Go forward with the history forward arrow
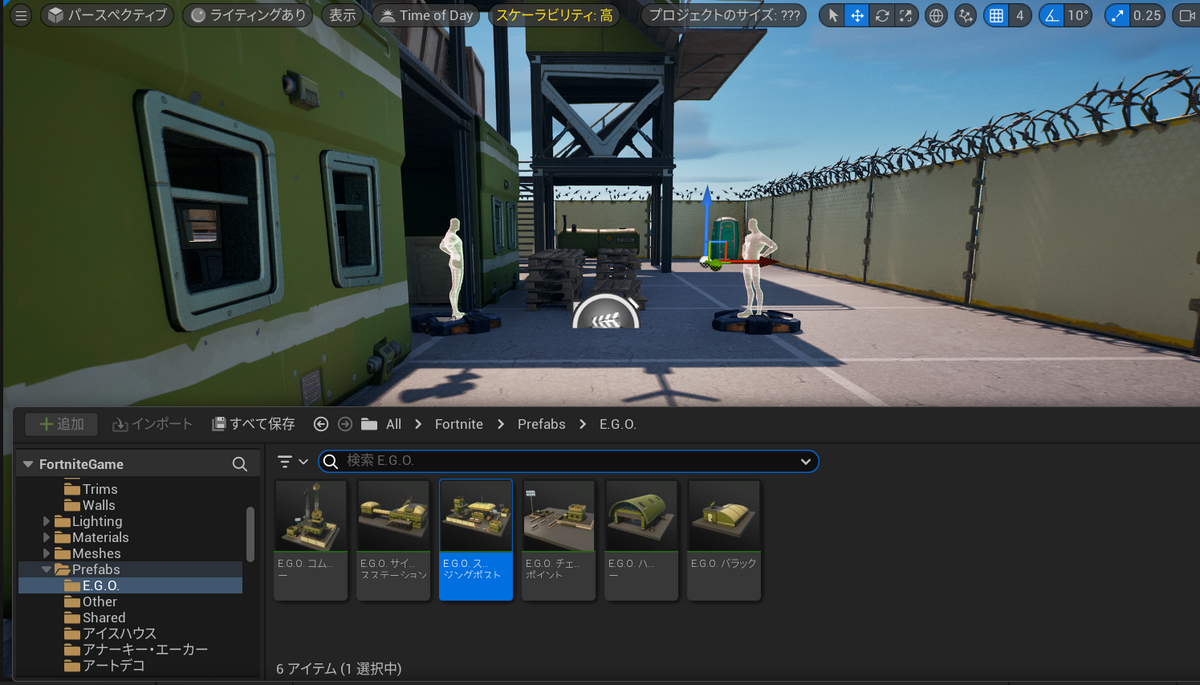The width and height of the screenshot is (1200, 685). pyautogui.click(x=345, y=424)
